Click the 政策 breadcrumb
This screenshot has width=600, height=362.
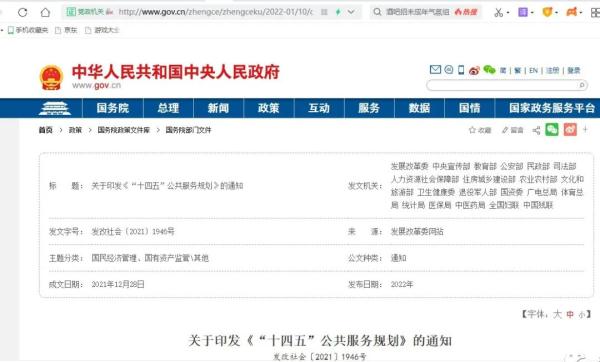pos(75,130)
